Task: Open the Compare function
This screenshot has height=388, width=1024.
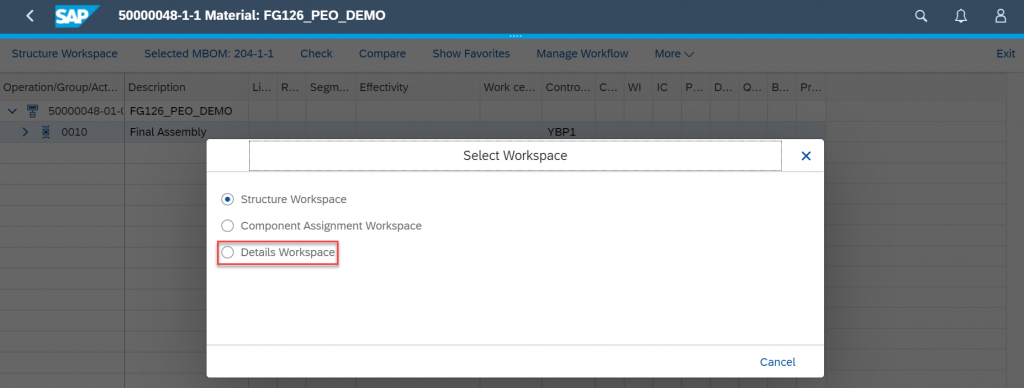Action: coord(382,54)
